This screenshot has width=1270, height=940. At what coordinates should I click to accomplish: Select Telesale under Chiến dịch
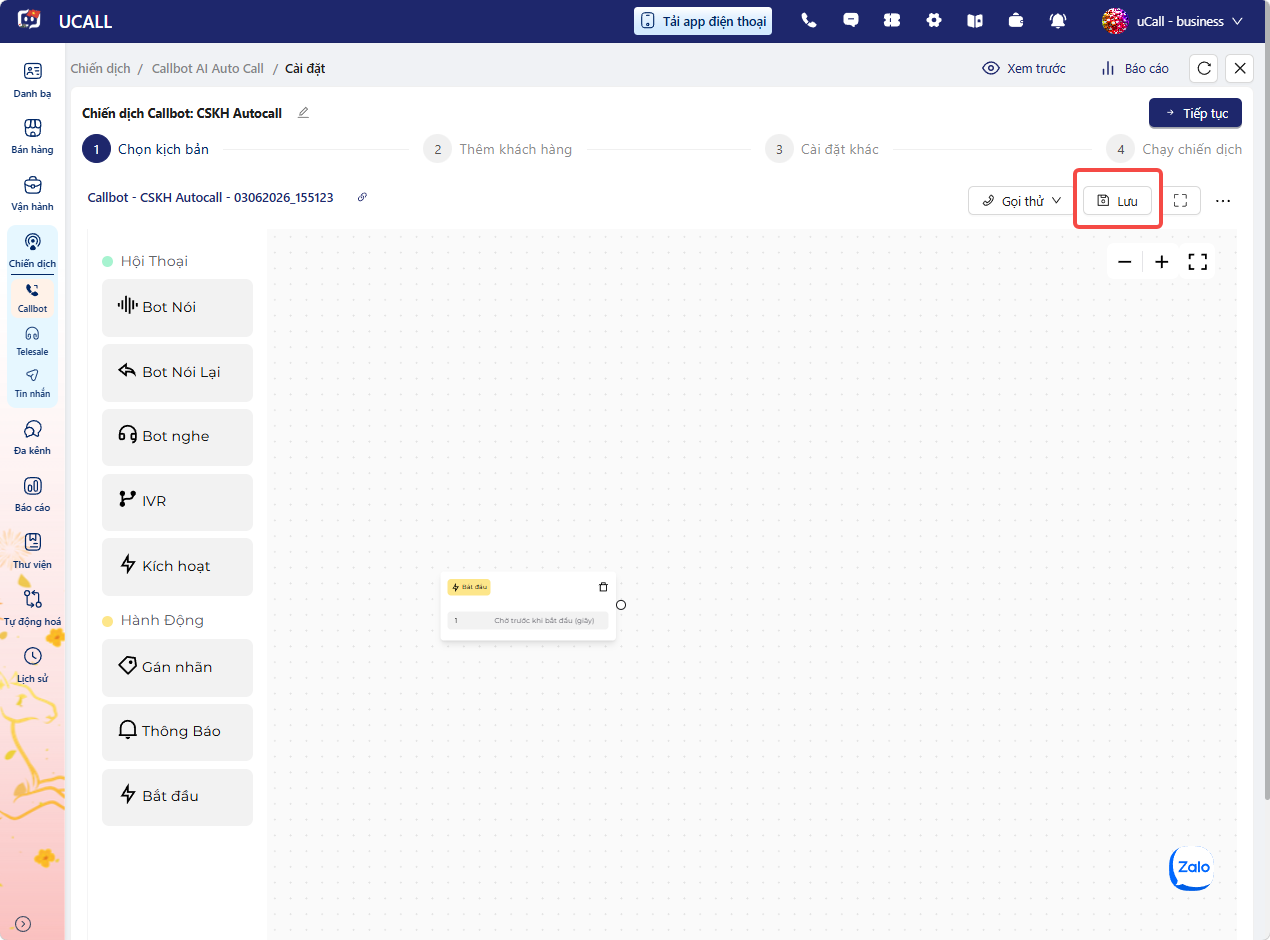click(x=32, y=341)
